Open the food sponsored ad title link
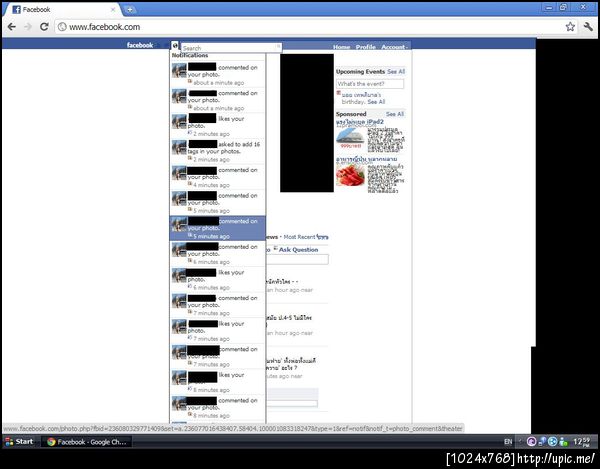 (367, 159)
